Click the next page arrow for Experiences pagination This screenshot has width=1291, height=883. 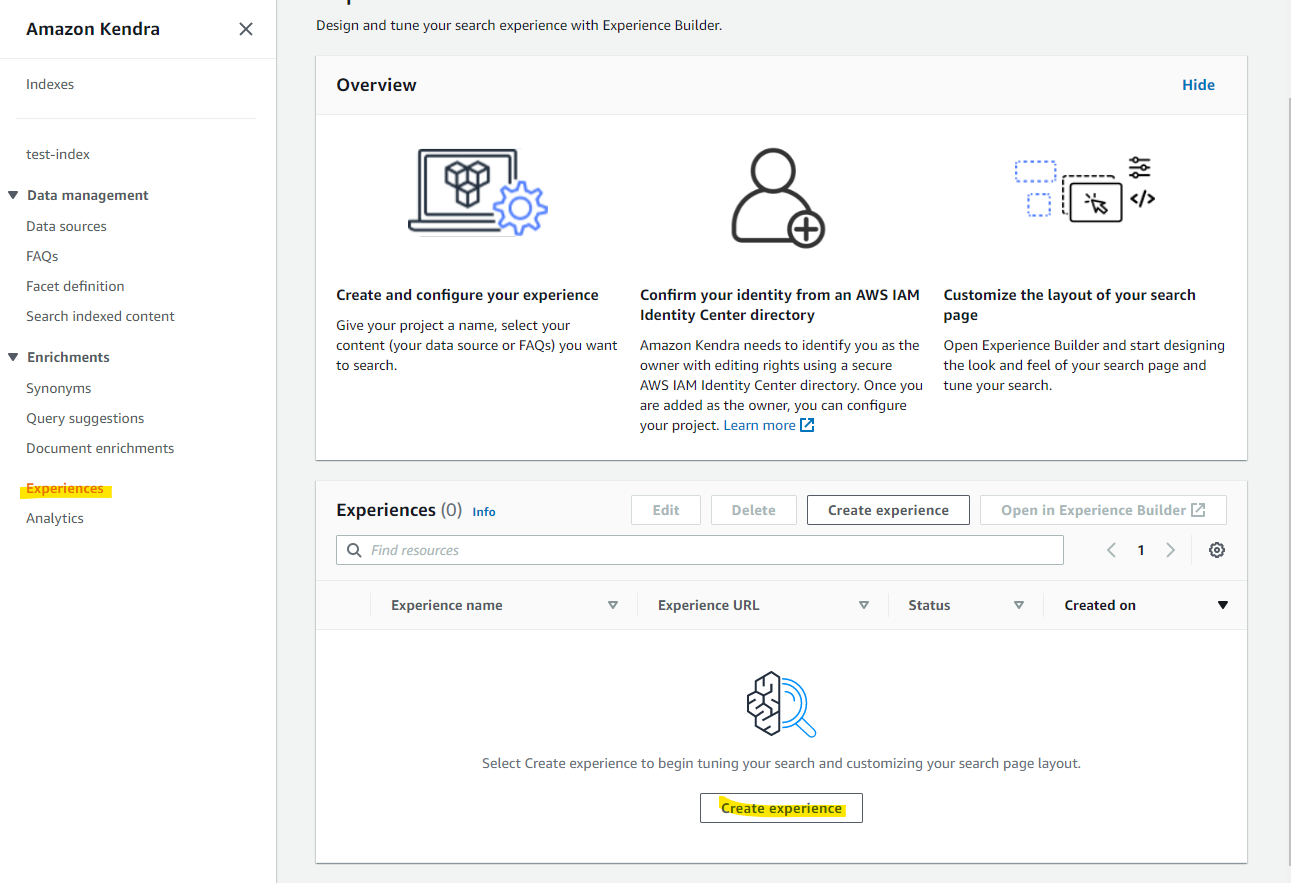point(1170,549)
